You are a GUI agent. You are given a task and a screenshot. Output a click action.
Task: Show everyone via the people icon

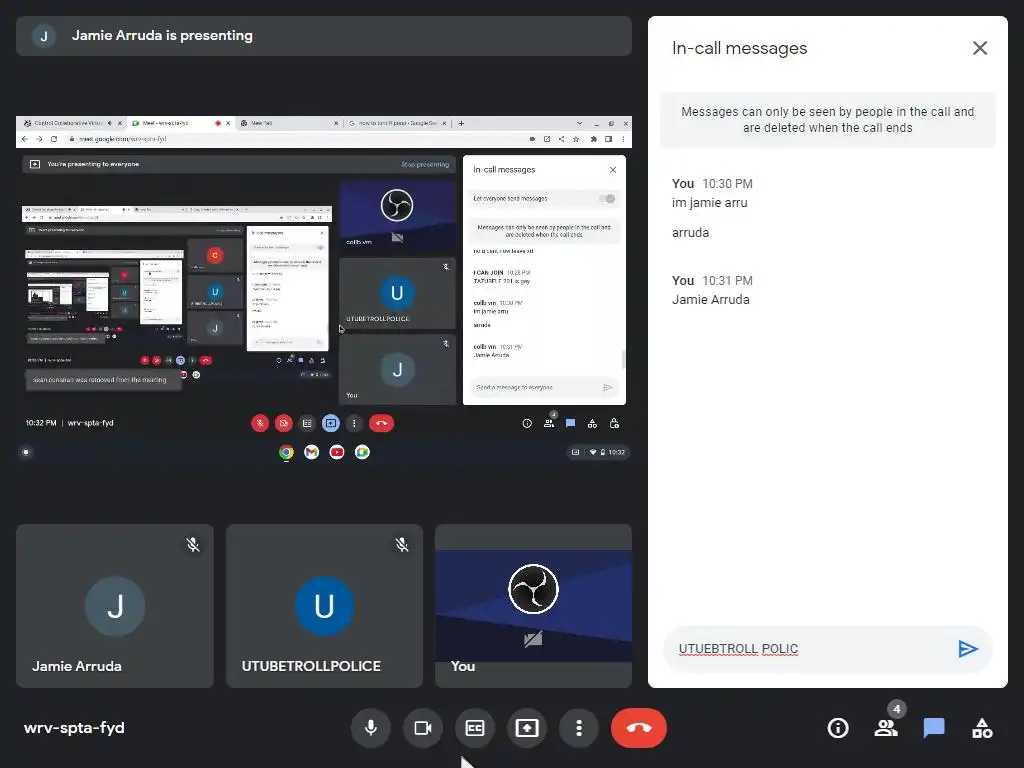click(886, 728)
